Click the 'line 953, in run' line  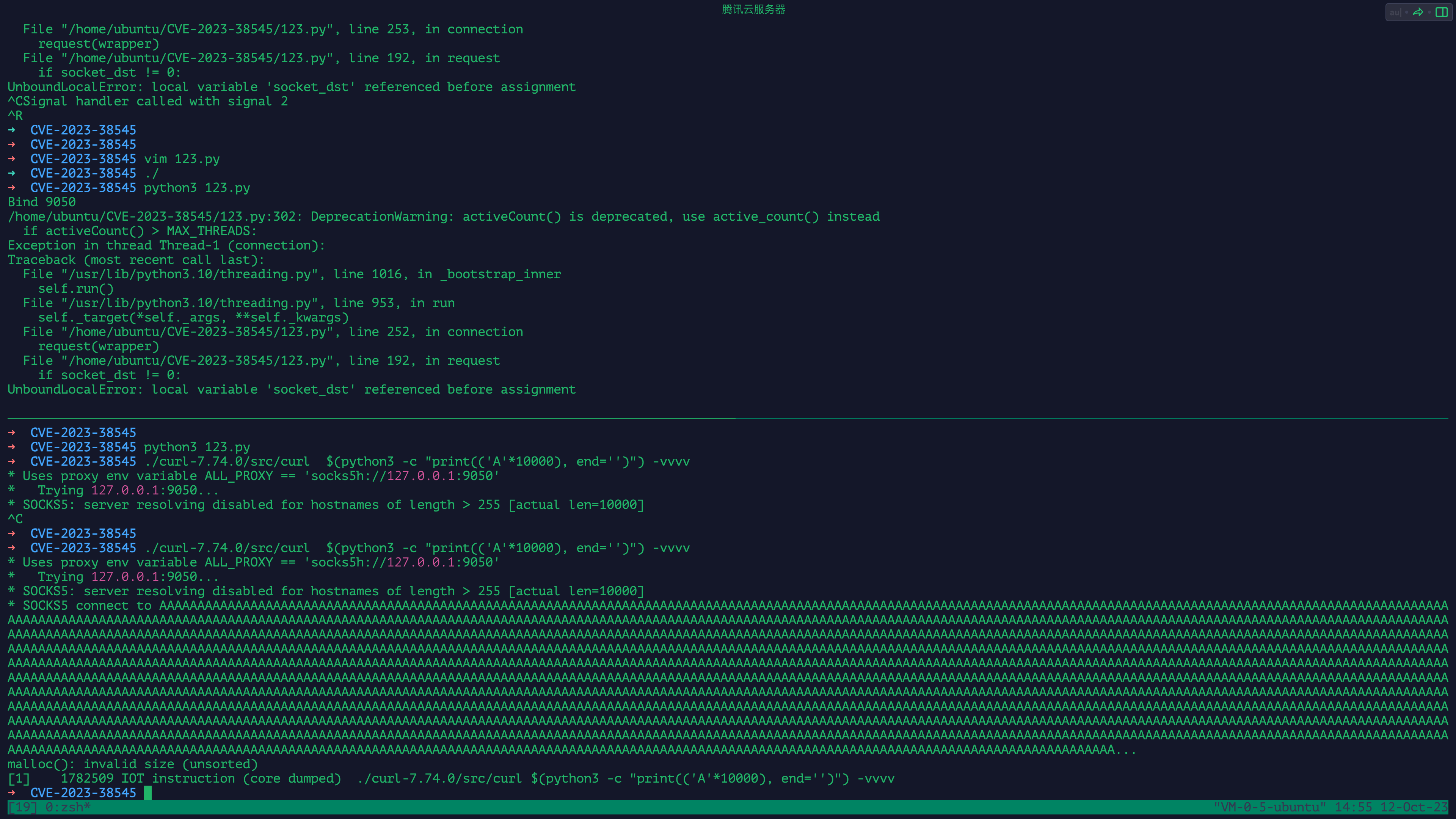click(238, 303)
